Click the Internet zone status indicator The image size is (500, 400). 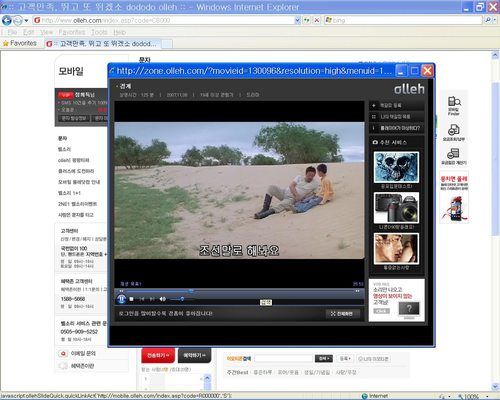(x=375, y=396)
